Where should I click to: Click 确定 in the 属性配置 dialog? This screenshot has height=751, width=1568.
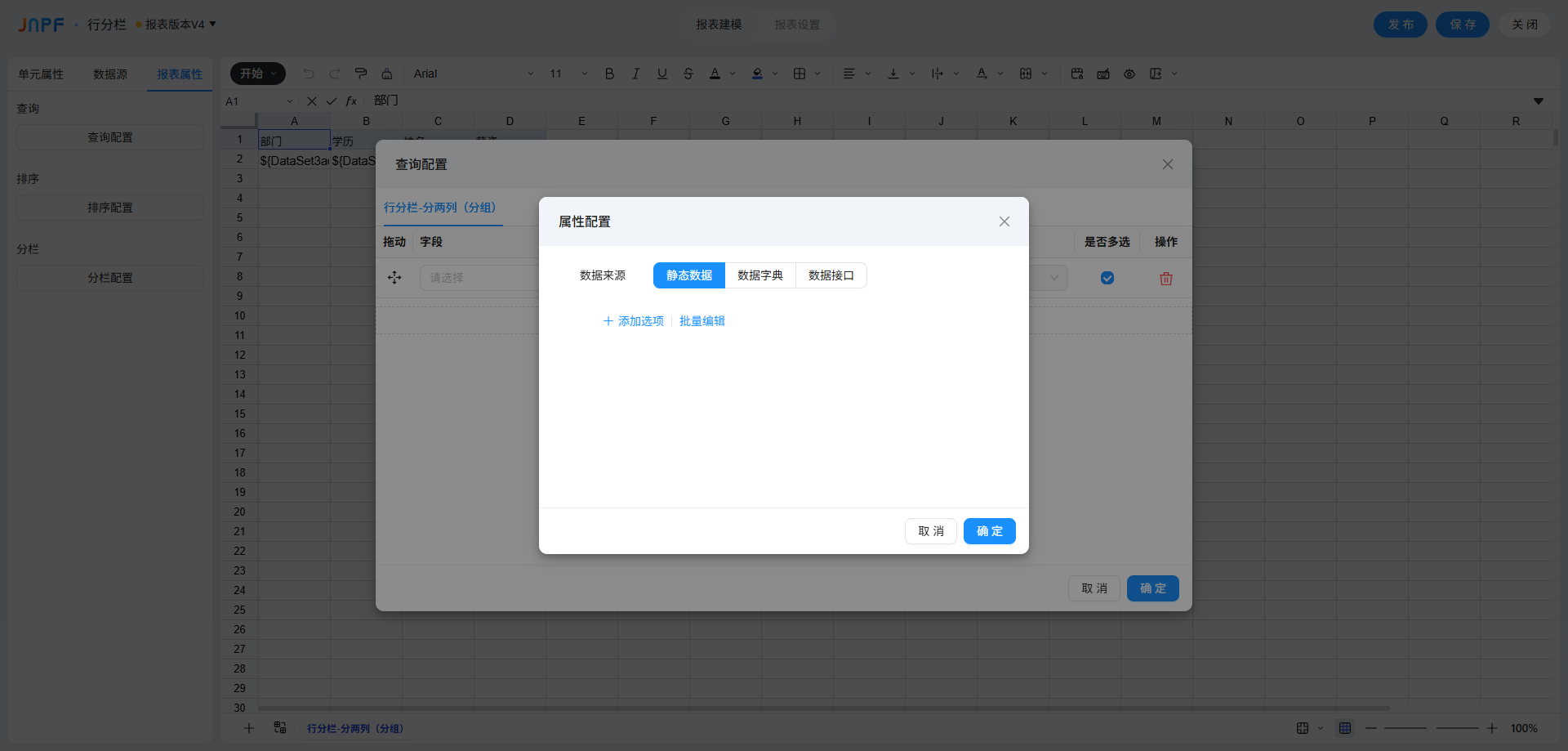tap(989, 531)
